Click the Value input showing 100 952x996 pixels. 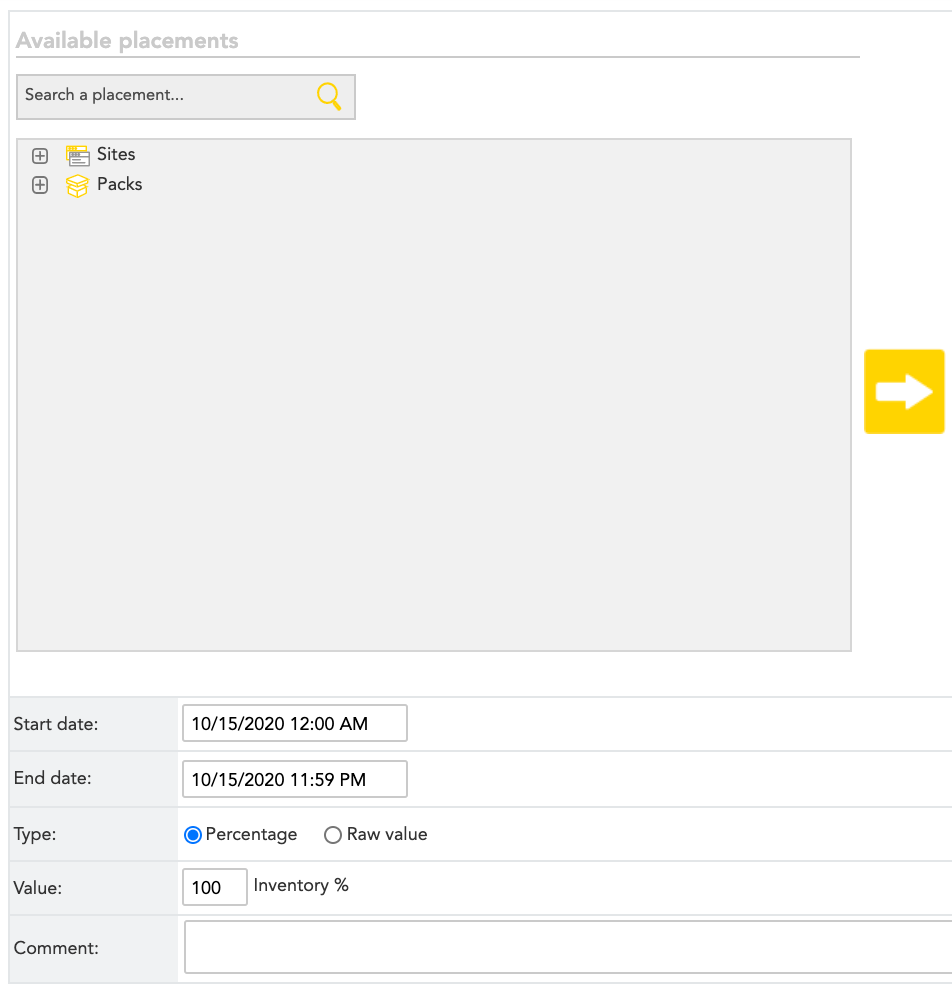pyautogui.click(x=215, y=887)
